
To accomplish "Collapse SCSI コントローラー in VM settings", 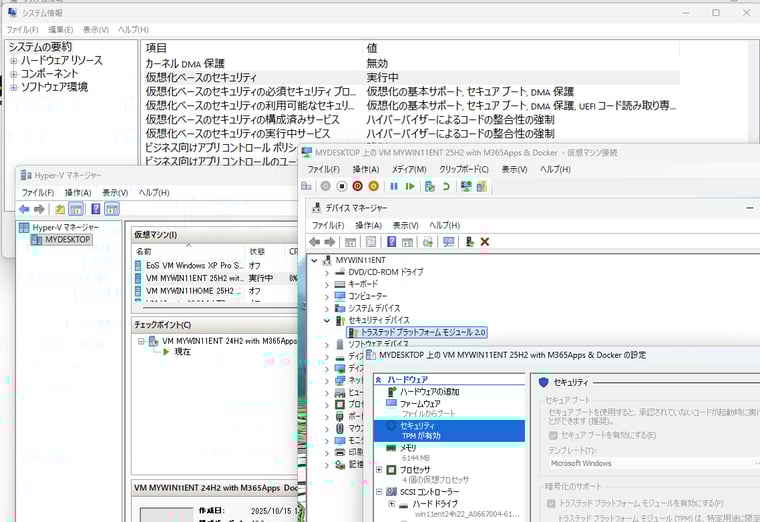I will (x=379, y=491).
